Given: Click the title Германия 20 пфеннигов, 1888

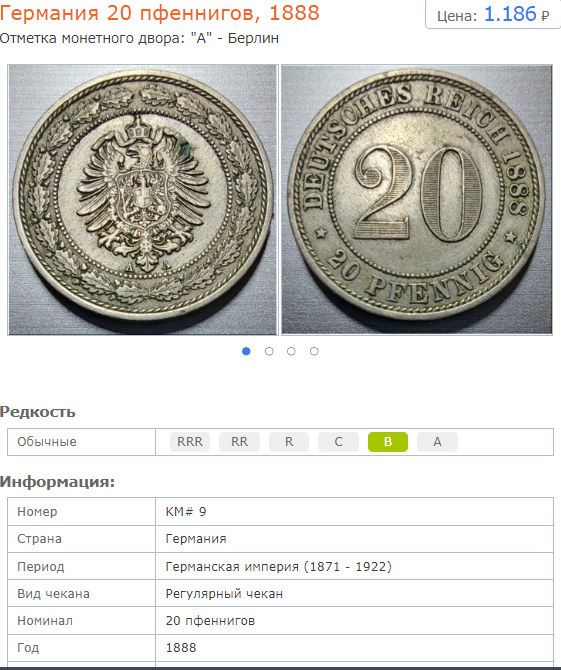Looking at the screenshot, I should (x=159, y=13).
